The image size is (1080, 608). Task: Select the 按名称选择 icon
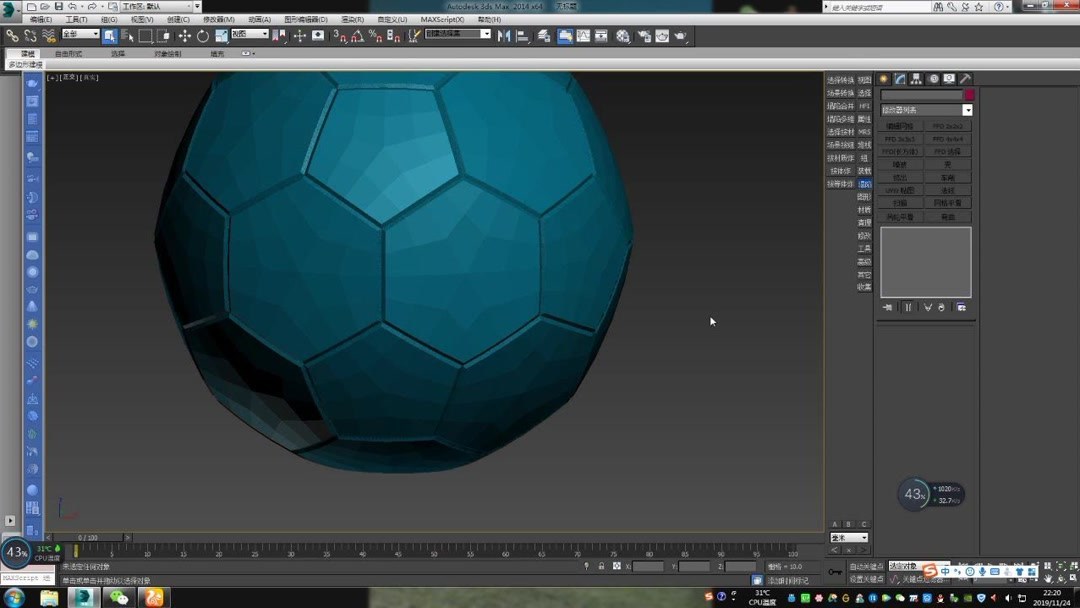click(127, 36)
